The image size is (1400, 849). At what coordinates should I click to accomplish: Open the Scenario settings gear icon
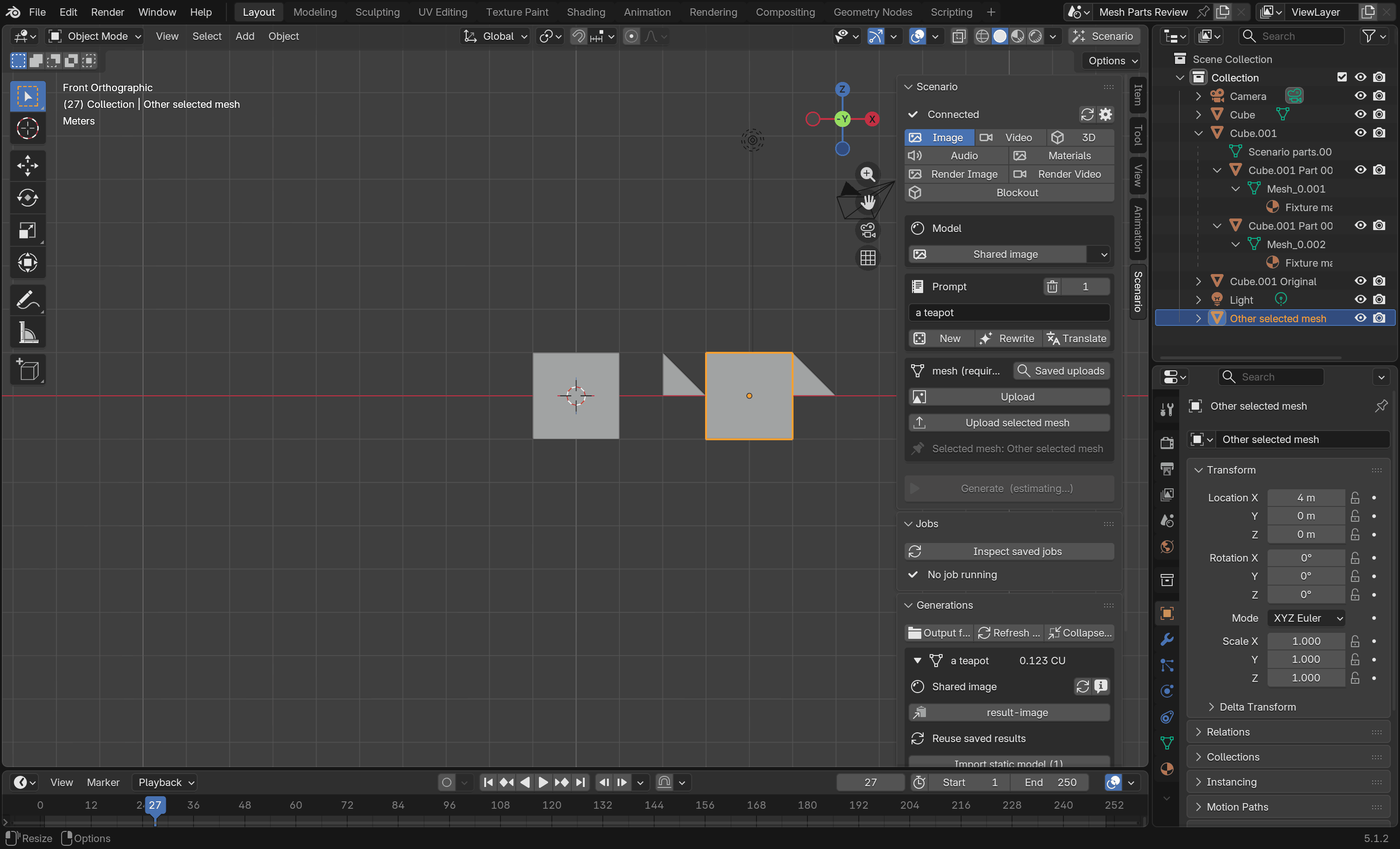coord(1105,114)
